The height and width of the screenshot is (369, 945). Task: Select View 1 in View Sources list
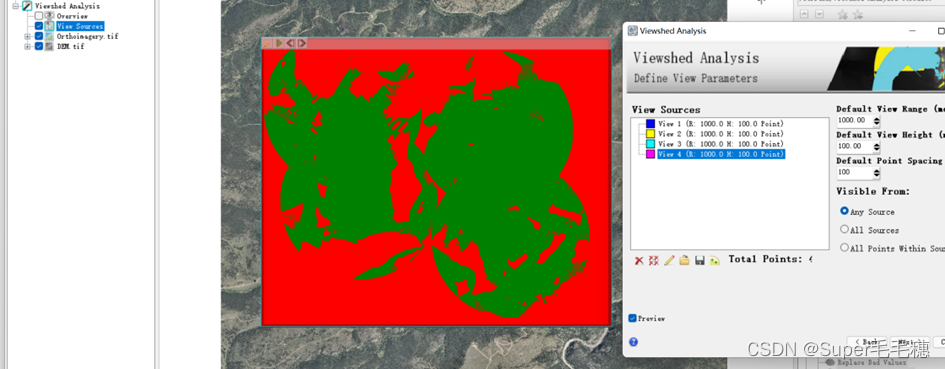coord(721,124)
